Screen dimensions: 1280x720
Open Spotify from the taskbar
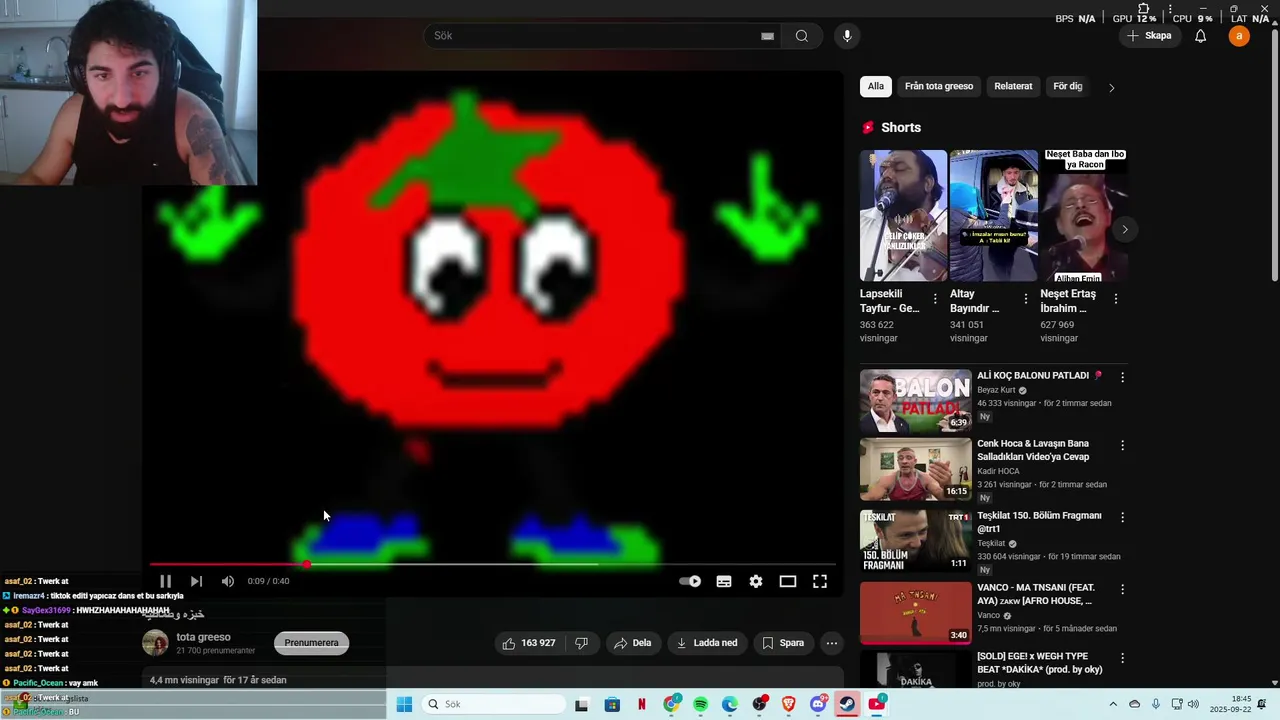pos(700,704)
